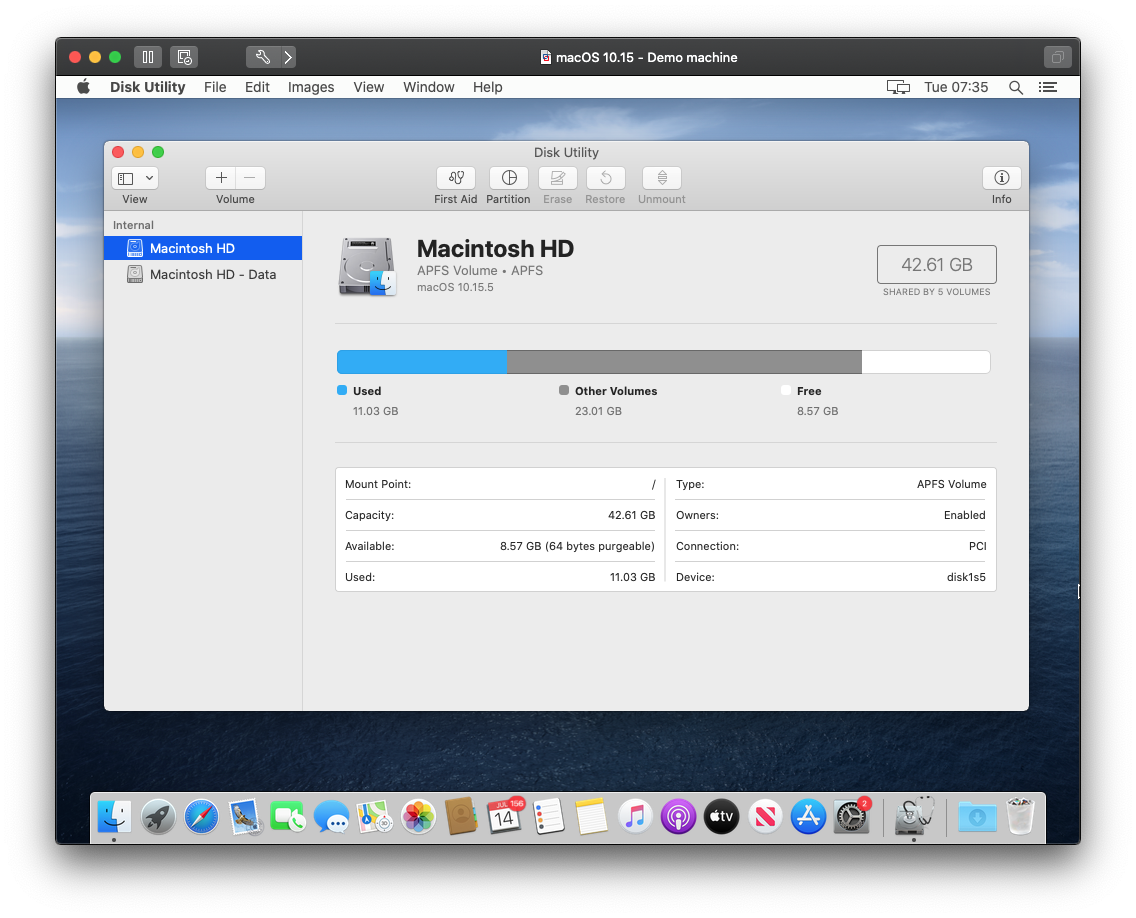The width and height of the screenshot is (1136, 918).
Task: Open the View sidebar dropdown
Action: [135, 178]
